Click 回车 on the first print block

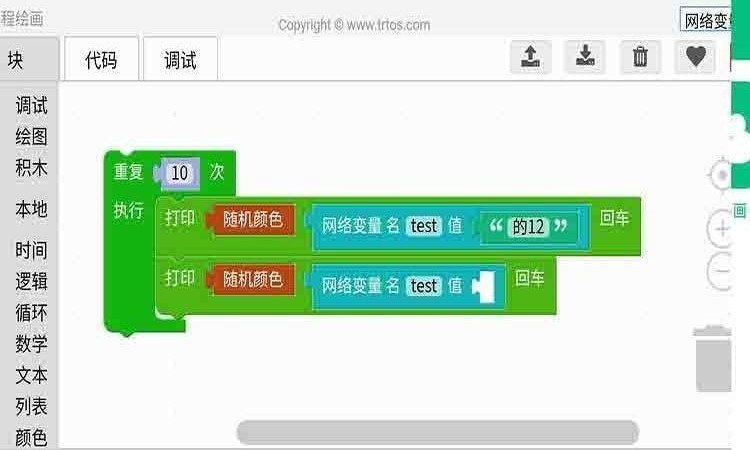click(615, 218)
